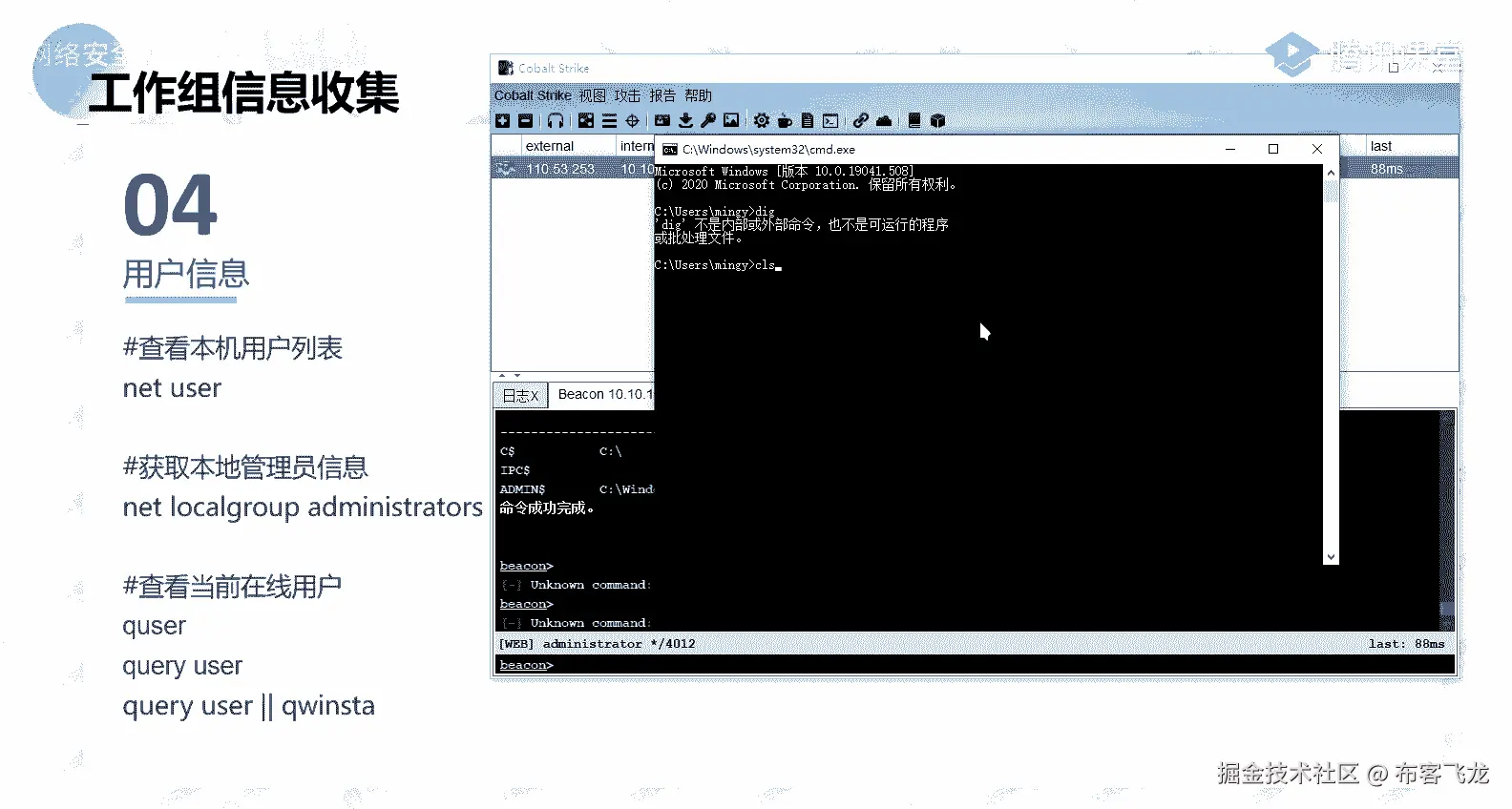Click the Cobalt Strike title bar icon

pos(506,68)
